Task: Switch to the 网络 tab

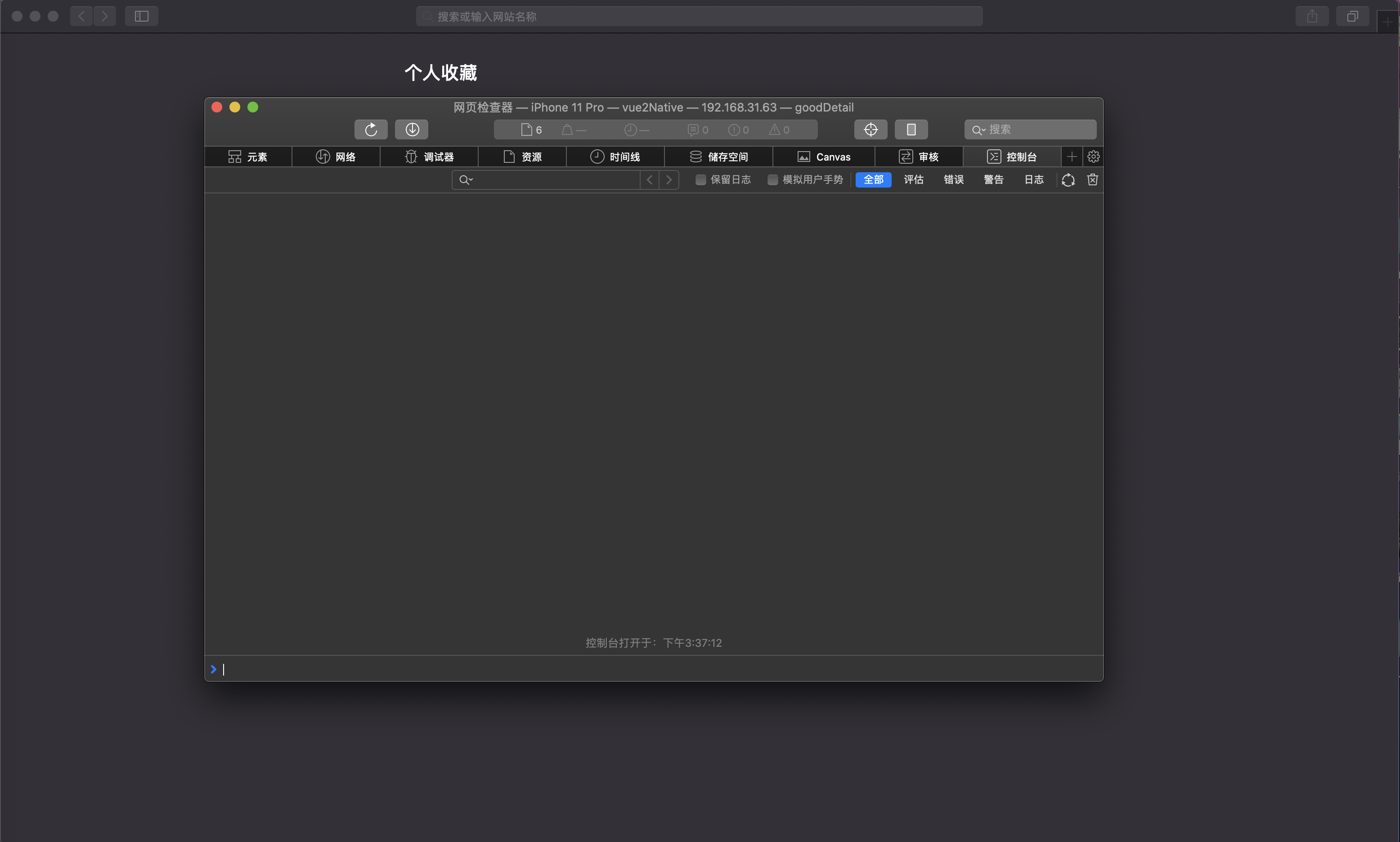Action: tap(336, 157)
